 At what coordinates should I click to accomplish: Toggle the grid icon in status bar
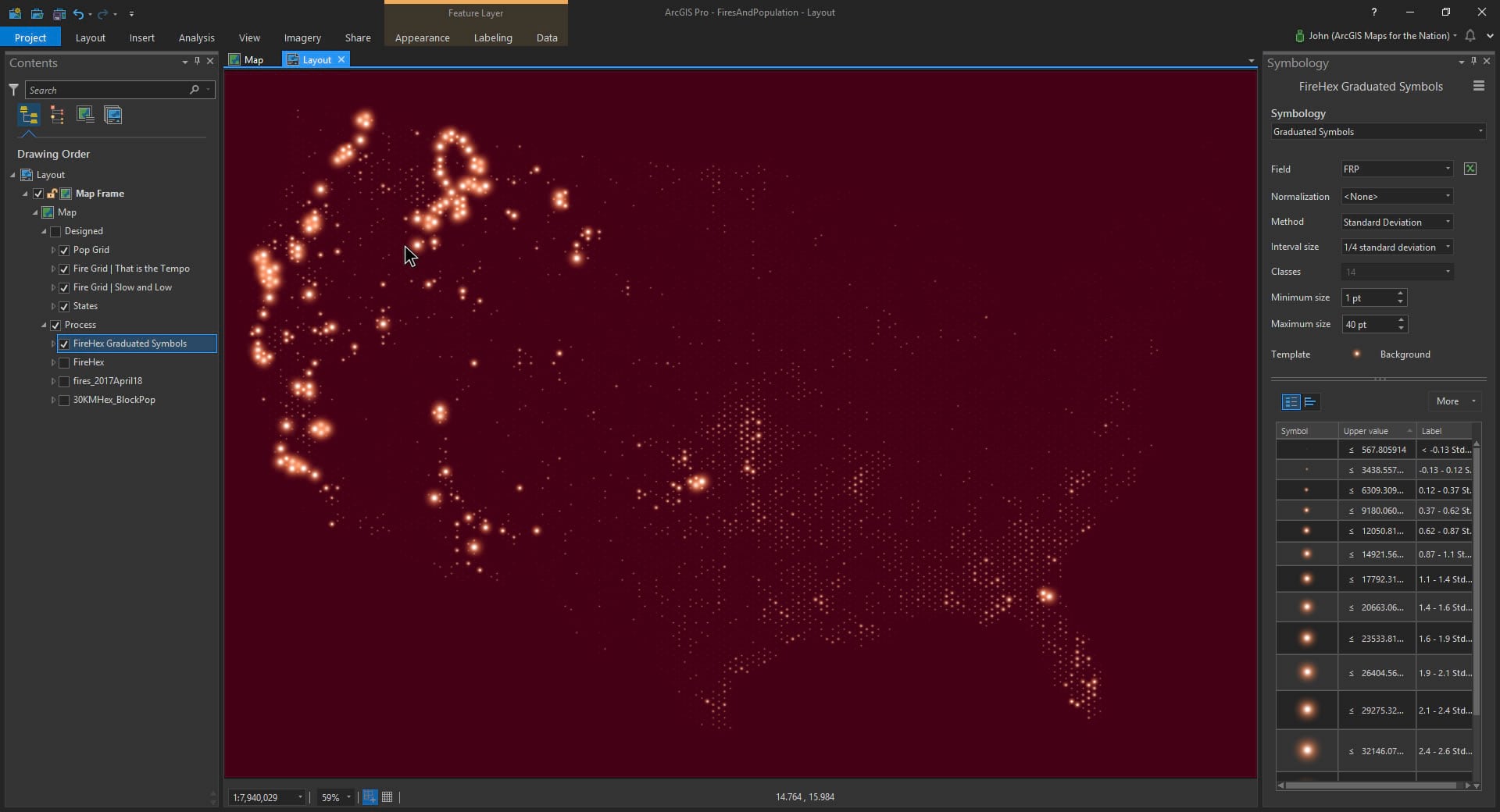(387, 797)
